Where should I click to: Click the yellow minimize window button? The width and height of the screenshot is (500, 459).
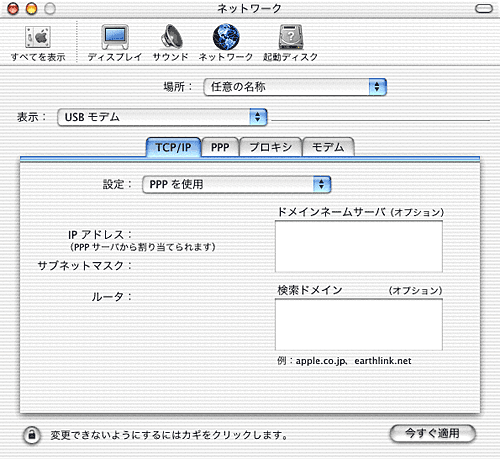click(32, 9)
